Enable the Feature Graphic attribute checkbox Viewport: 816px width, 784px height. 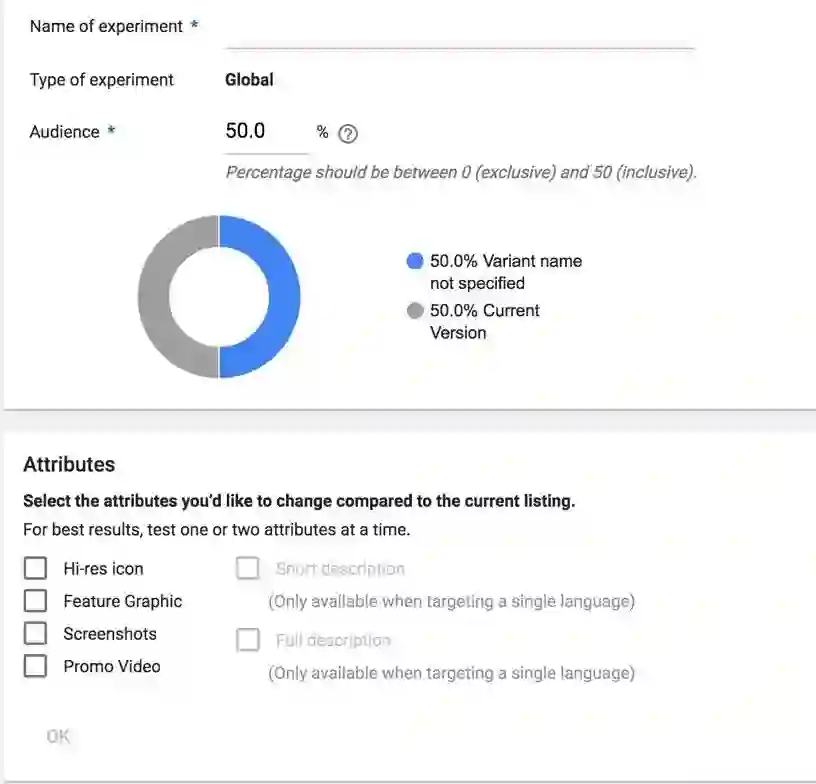(35, 601)
